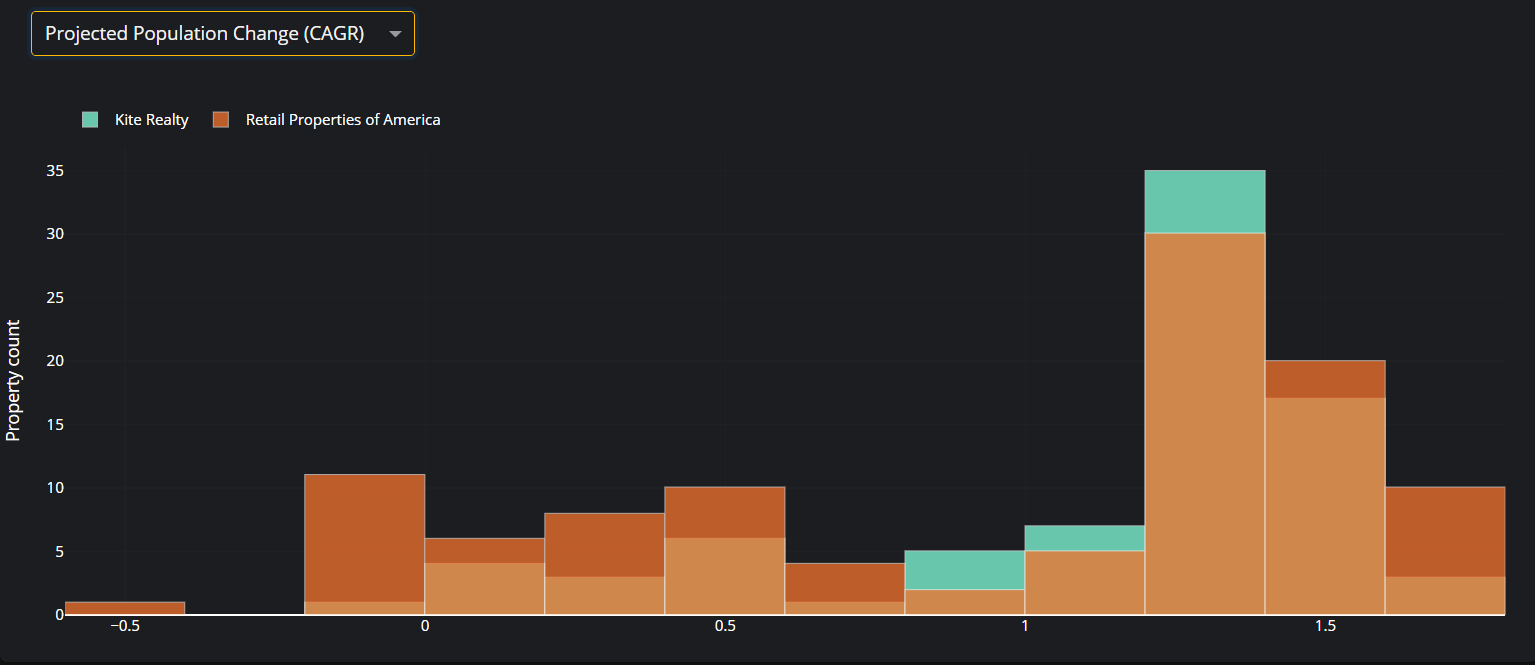Click the bar reaching 7 right of 1

[x=1085, y=569]
